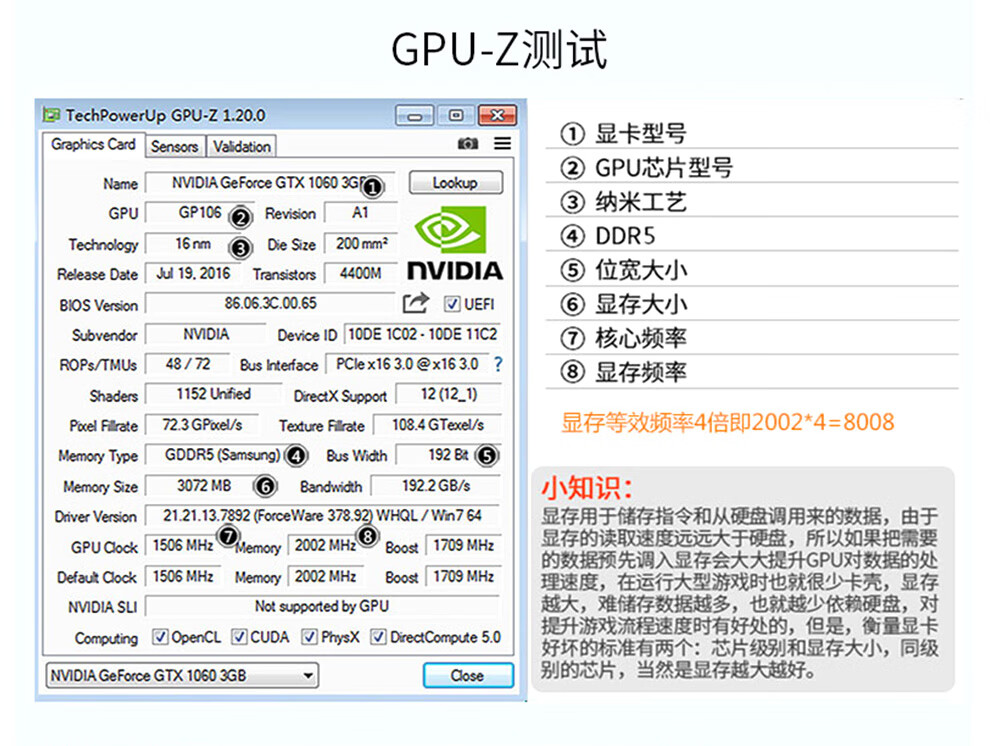Click the Shaders field 1152 Unified
The width and height of the screenshot is (990, 746).
coord(213,394)
